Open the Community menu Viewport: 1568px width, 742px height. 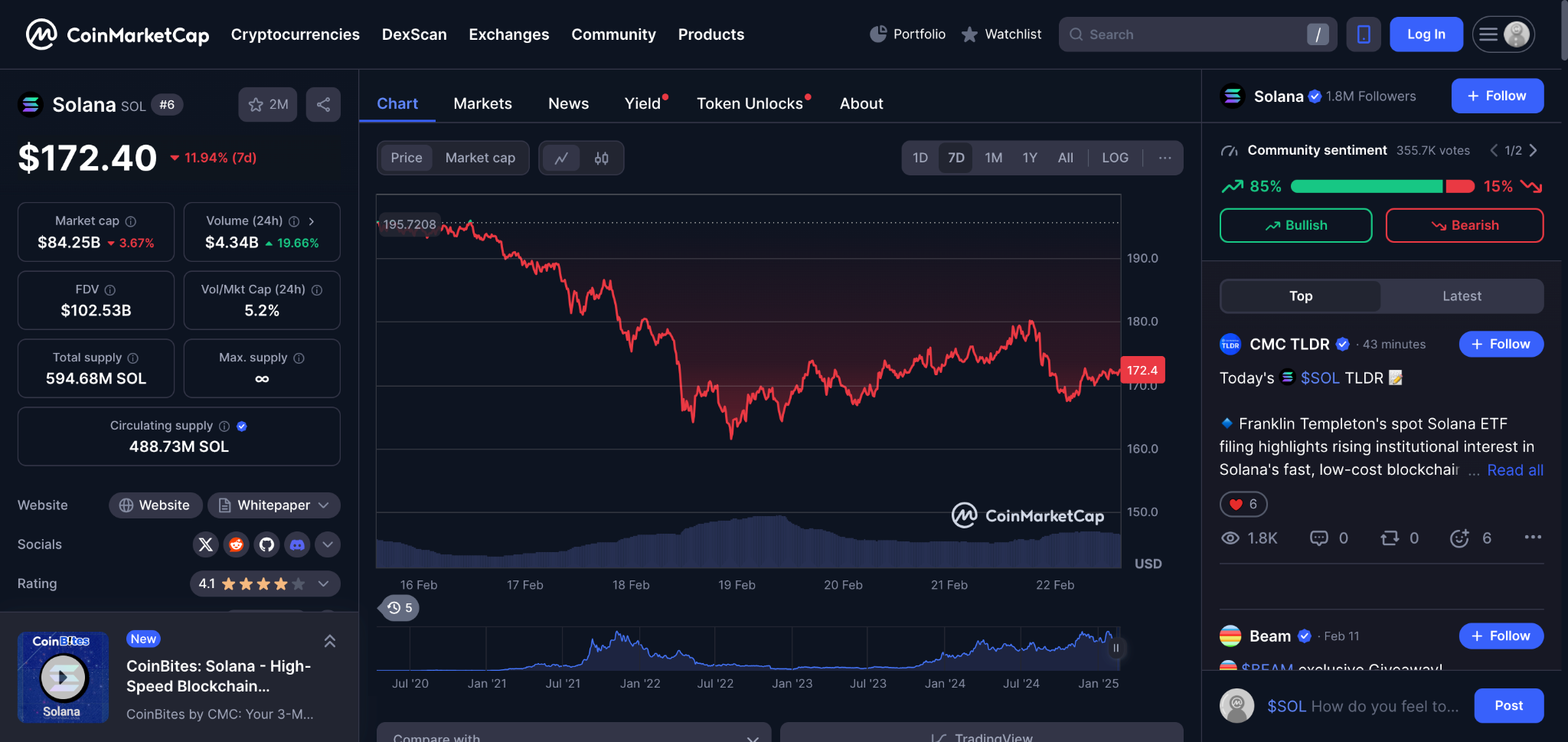613,34
